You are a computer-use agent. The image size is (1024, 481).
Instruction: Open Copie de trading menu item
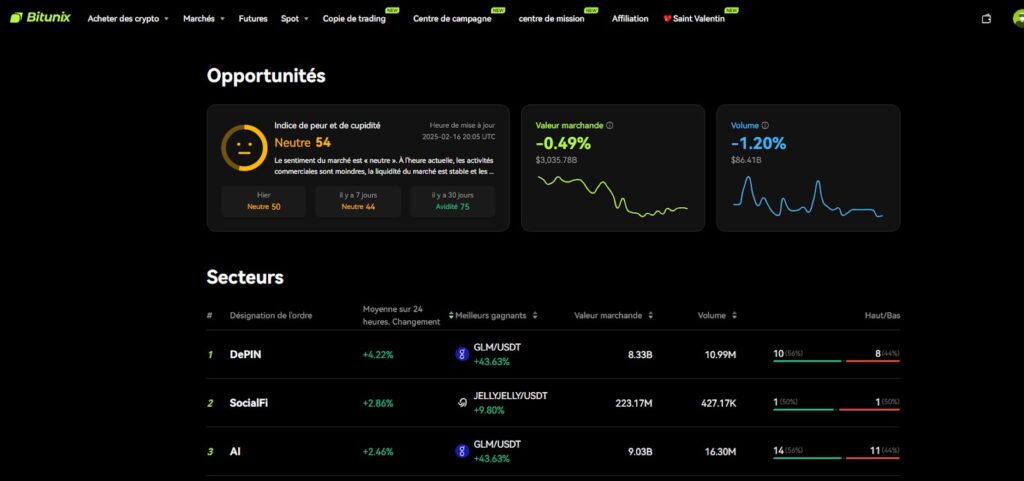tap(354, 19)
